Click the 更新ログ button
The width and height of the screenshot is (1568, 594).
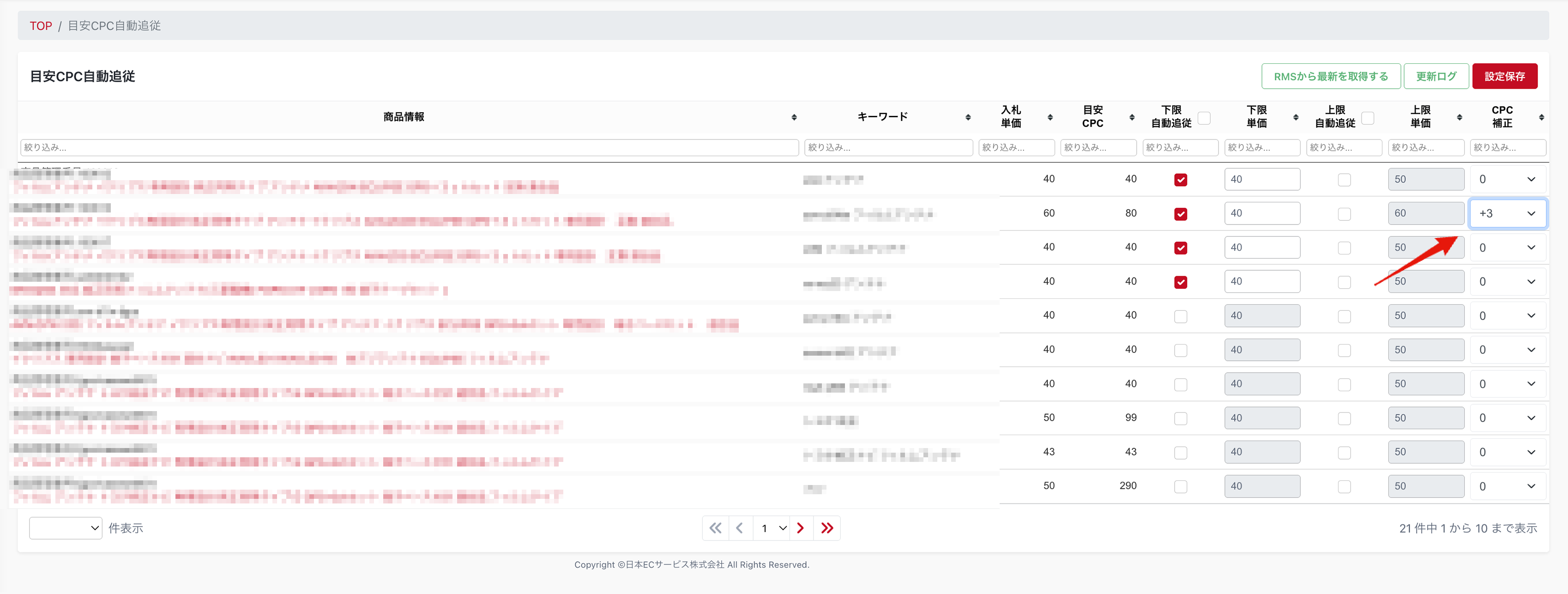pyautogui.click(x=1435, y=76)
